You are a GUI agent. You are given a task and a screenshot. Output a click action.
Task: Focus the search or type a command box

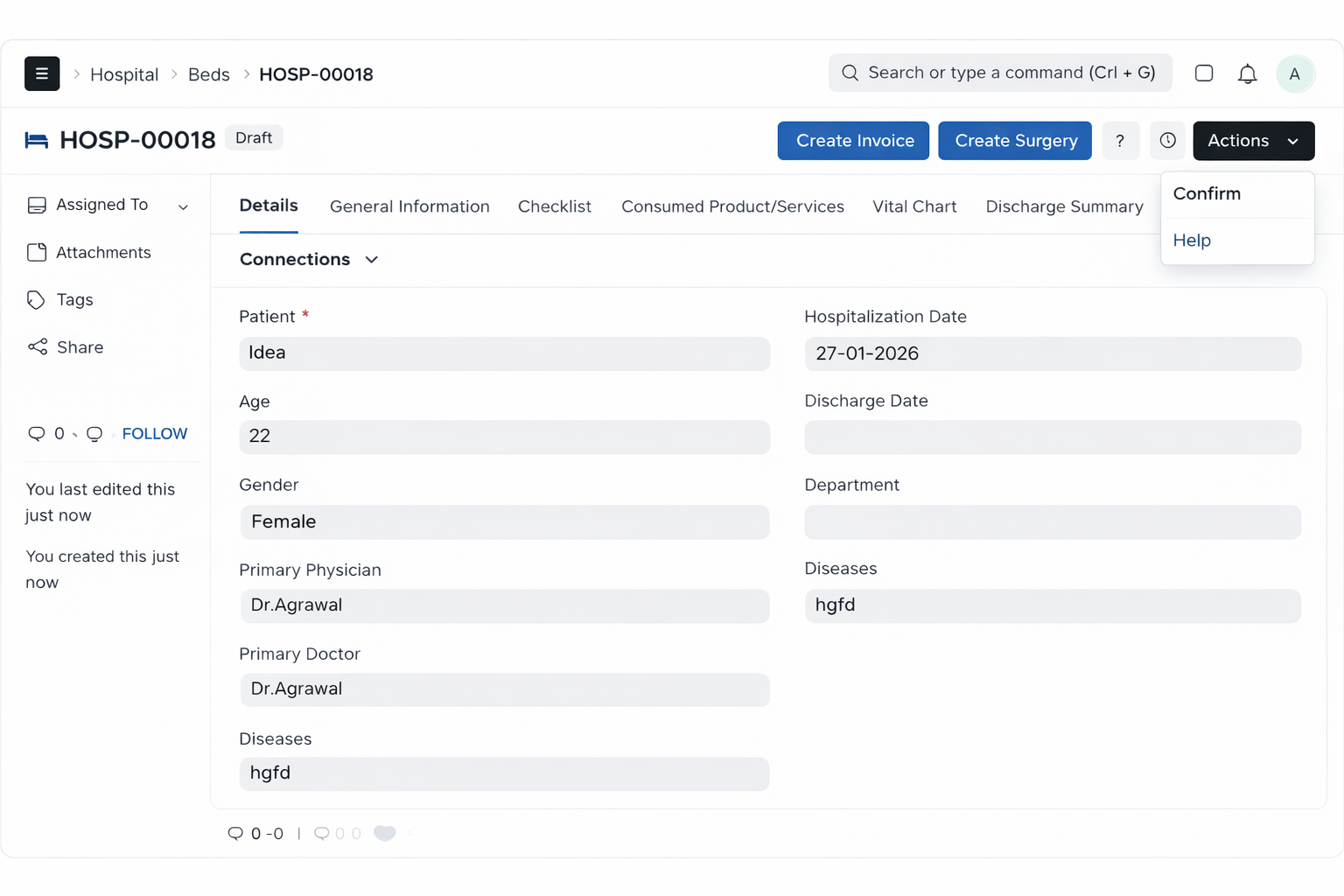pos(1000,73)
